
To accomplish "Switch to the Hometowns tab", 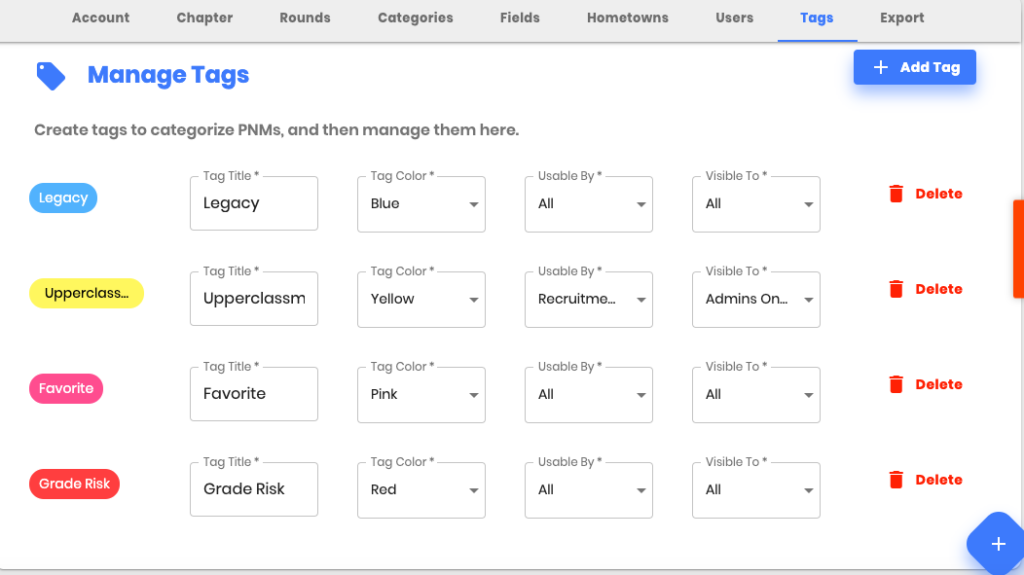I will tap(627, 18).
